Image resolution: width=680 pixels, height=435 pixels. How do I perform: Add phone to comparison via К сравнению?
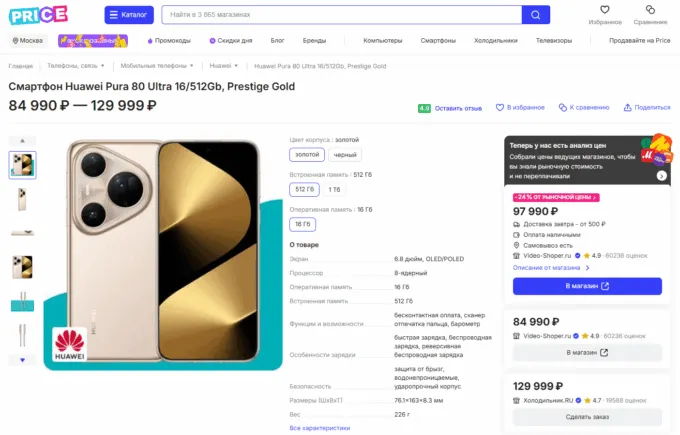[583, 107]
